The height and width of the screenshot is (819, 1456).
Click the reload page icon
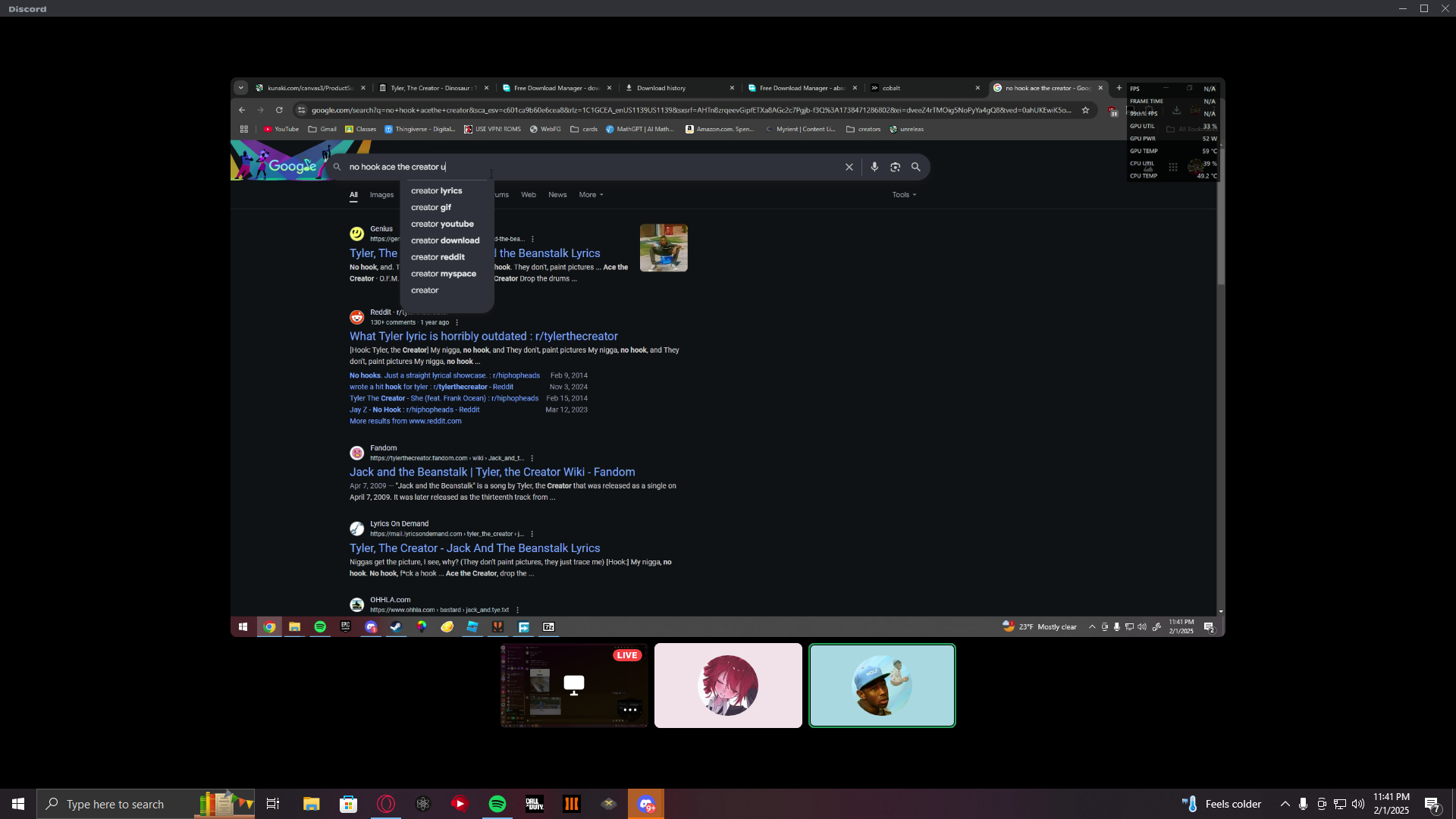[x=279, y=110]
